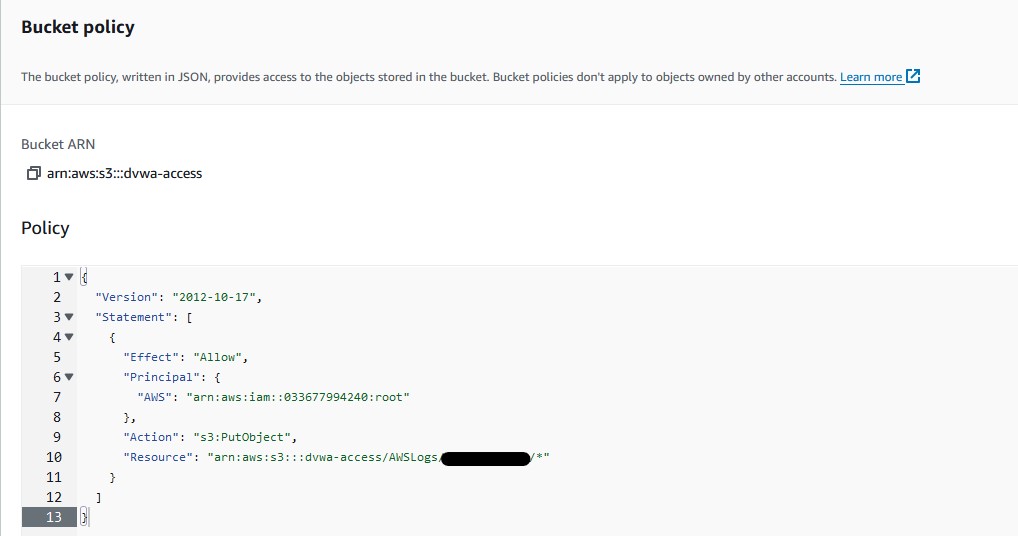
Task: Collapse the Statement array on line 3
Action: [69, 317]
